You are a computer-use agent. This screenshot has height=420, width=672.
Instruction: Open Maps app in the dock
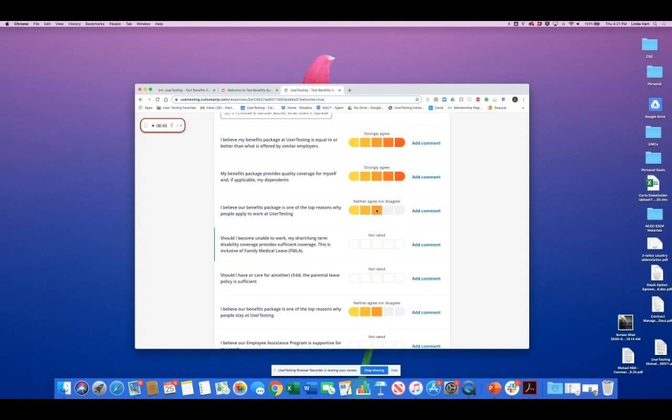(222, 388)
